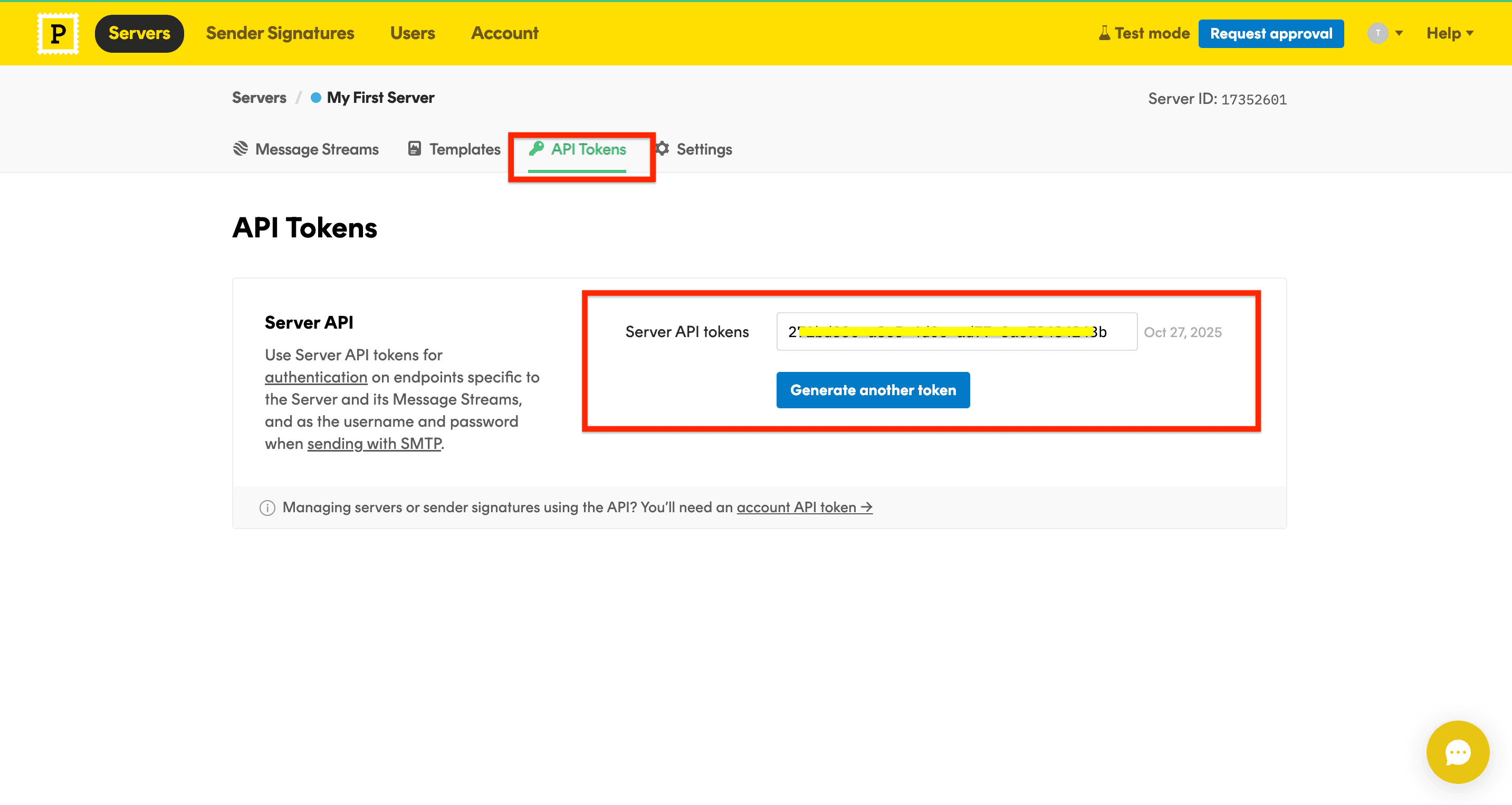Click the Templates icon
The height and width of the screenshot is (805, 1512).
pos(414,148)
